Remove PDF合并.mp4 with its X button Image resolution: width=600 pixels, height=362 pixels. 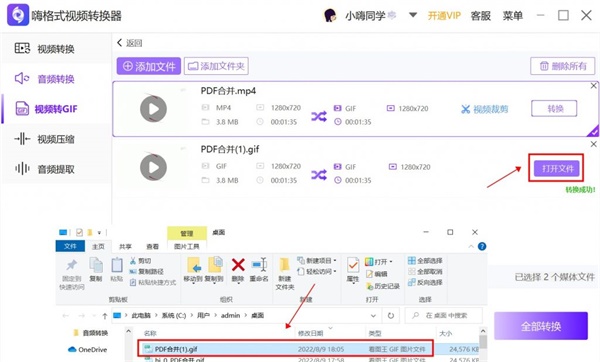tap(593, 86)
